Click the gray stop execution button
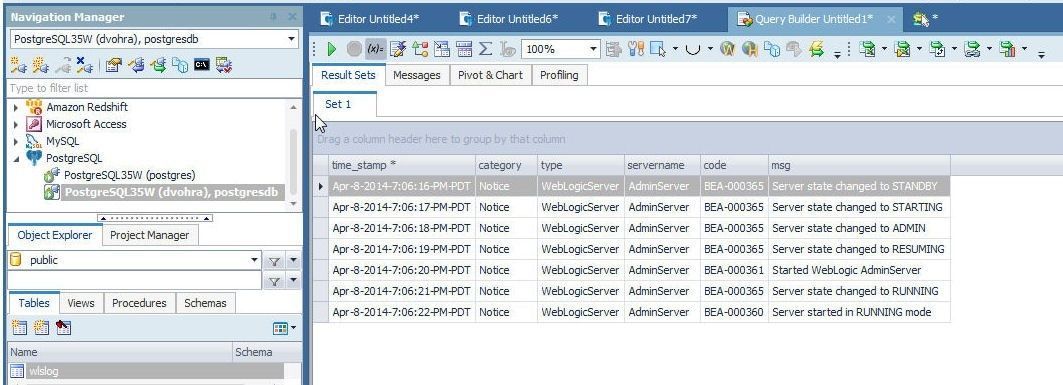 tap(354, 49)
